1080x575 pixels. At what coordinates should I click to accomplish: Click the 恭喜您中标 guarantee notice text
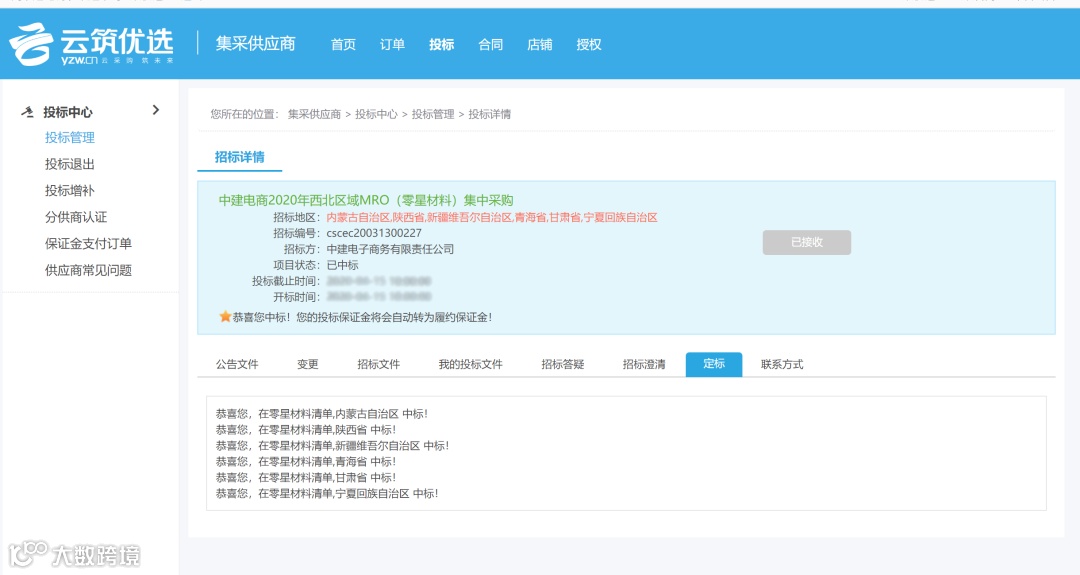click(x=362, y=317)
